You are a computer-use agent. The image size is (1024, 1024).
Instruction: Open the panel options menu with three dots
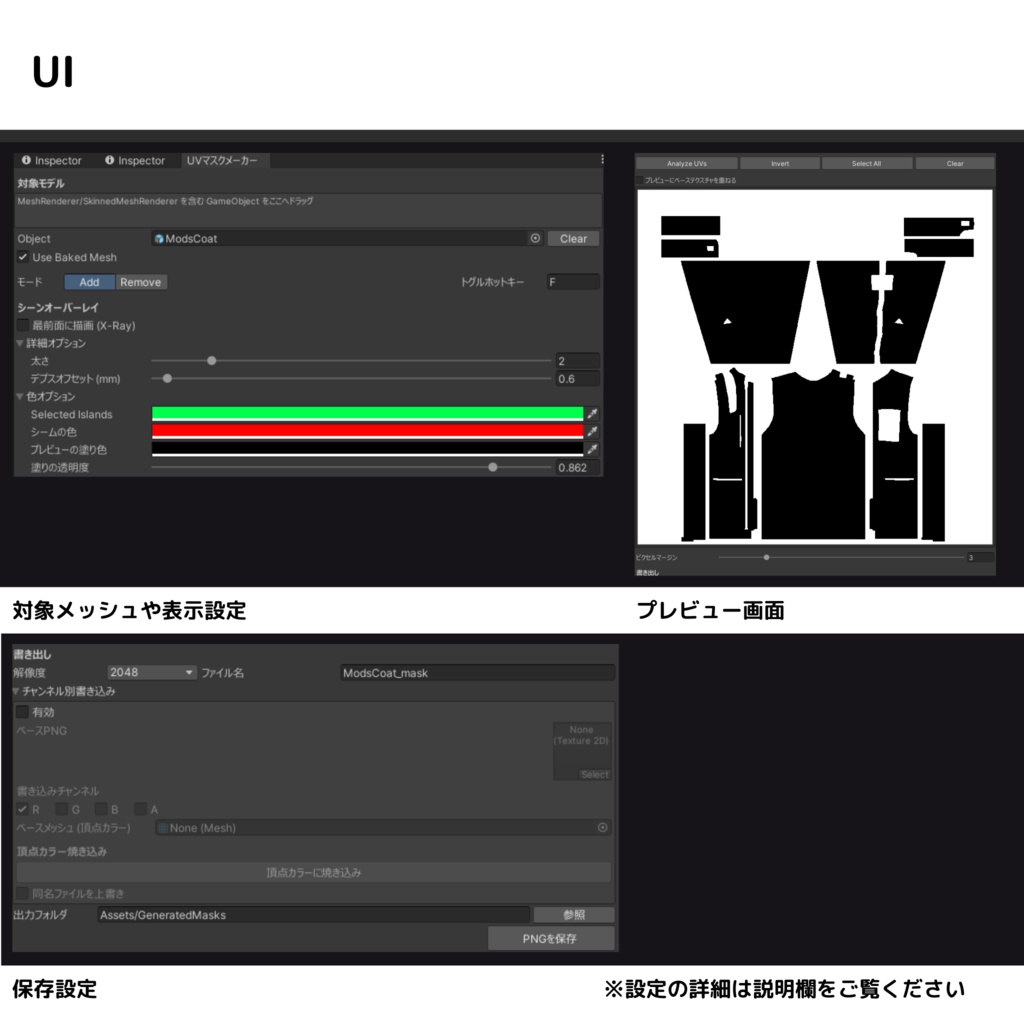click(602, 159)
